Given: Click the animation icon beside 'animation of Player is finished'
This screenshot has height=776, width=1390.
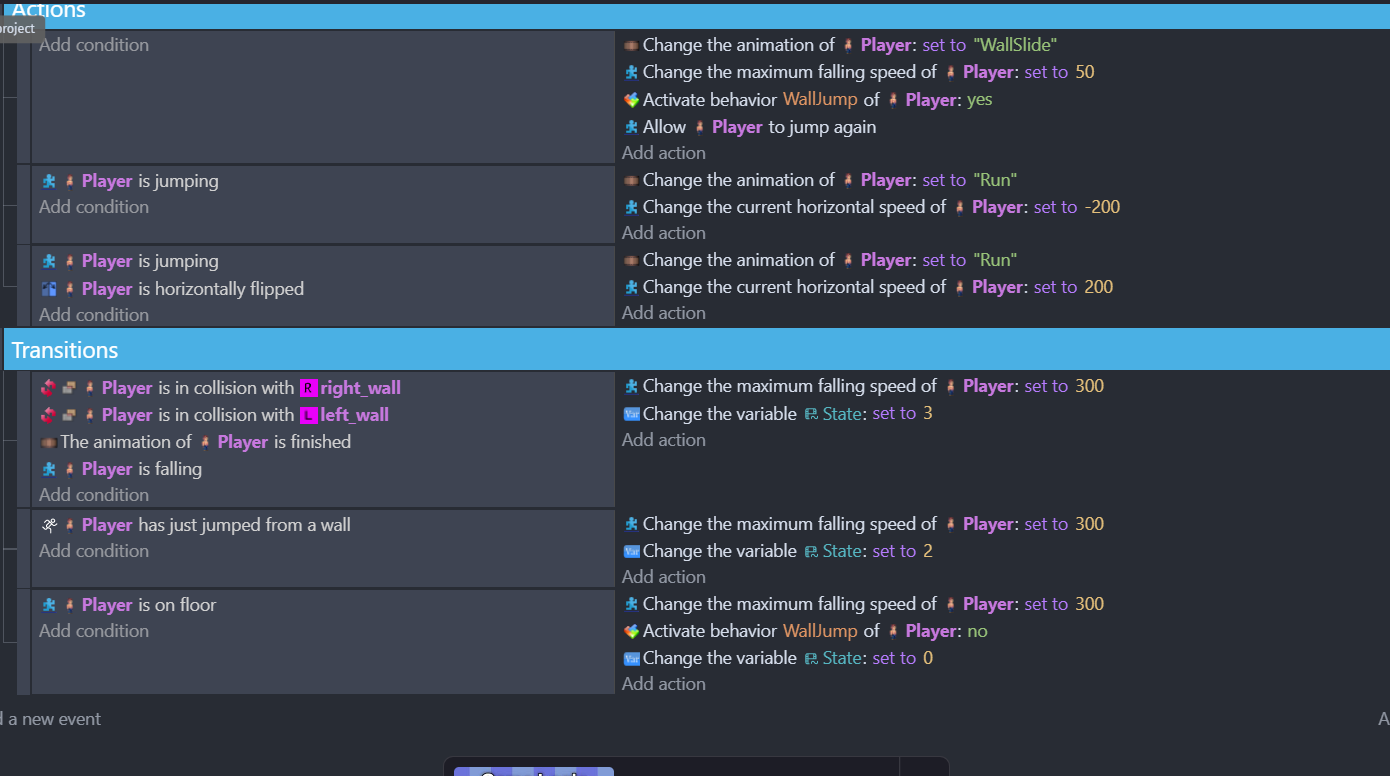Looking at the screenshot, I should pos(48,442).
